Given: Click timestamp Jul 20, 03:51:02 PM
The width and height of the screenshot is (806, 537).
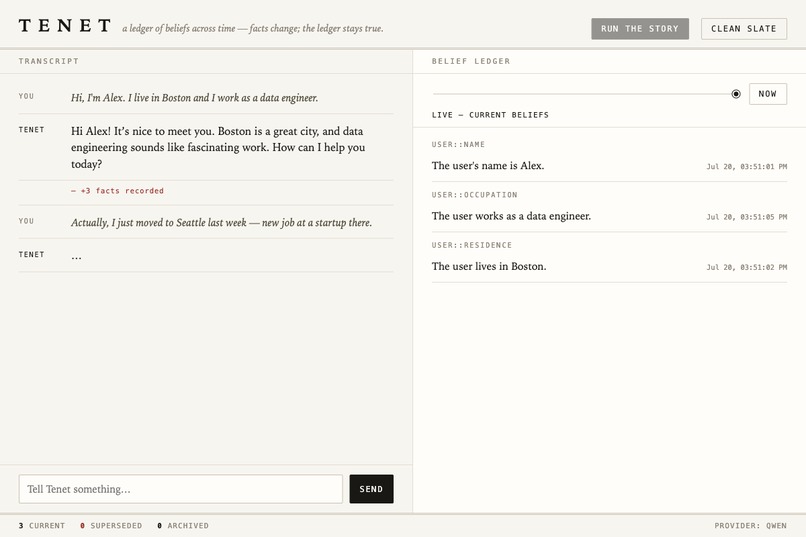Looking at the screenshot, I should tap(746, 267).
